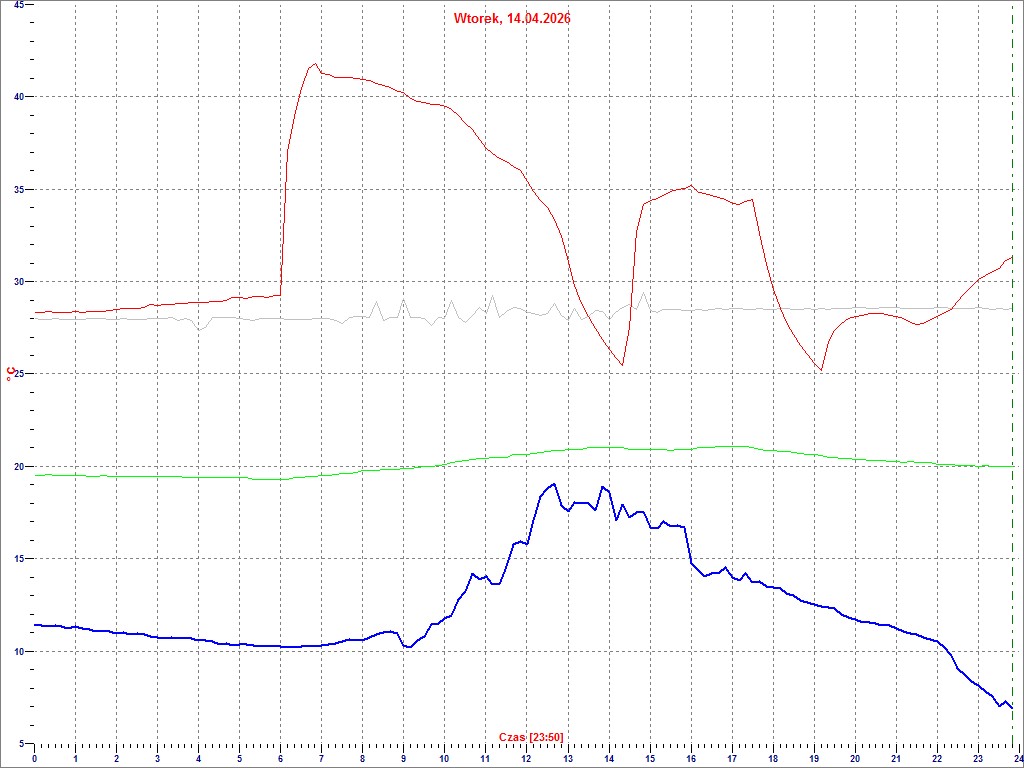Click the 10 value on temperature axis
The image size is (1024, 768).
17,652
